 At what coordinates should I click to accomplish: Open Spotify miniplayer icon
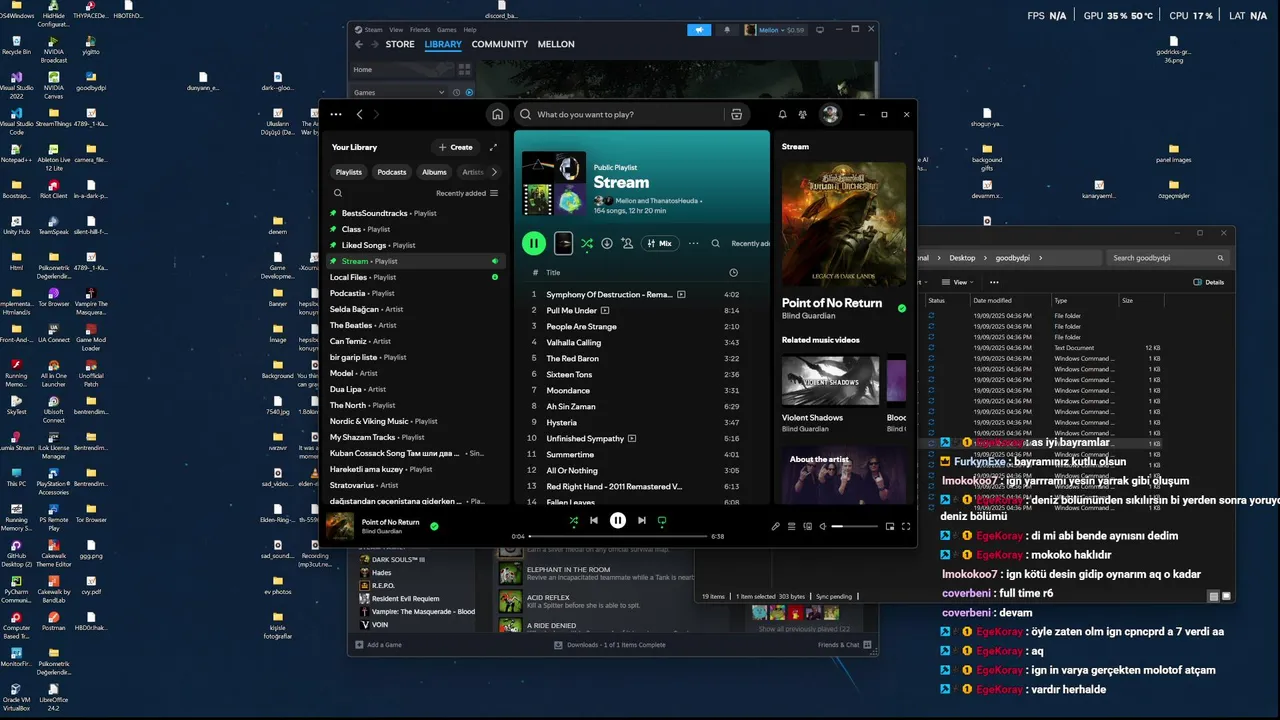[890, 526]
